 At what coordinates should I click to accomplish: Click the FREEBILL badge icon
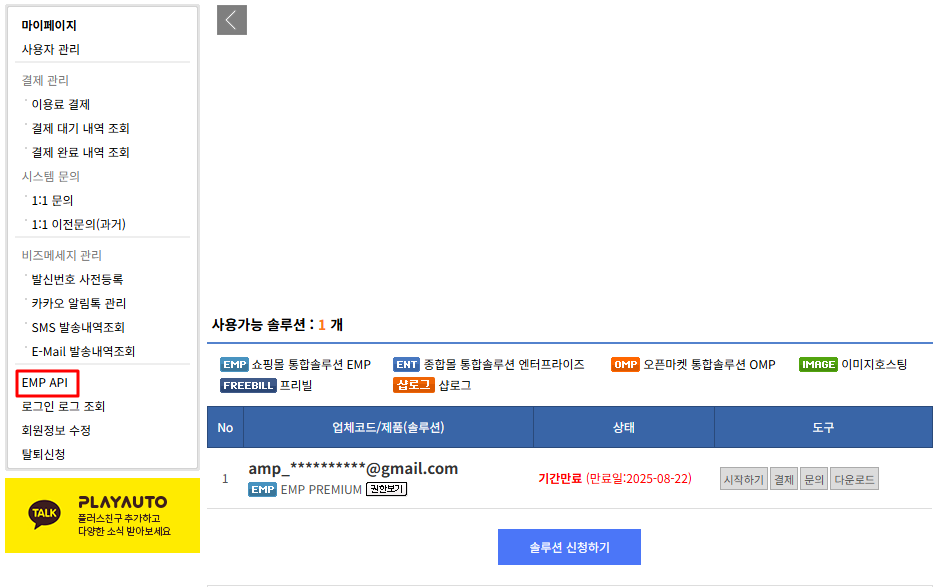248,385
